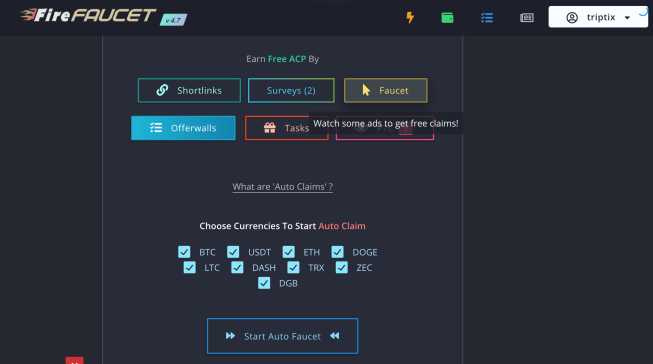
Task: Click Start Auto Faucet button
Action: (x=282, y=336)
